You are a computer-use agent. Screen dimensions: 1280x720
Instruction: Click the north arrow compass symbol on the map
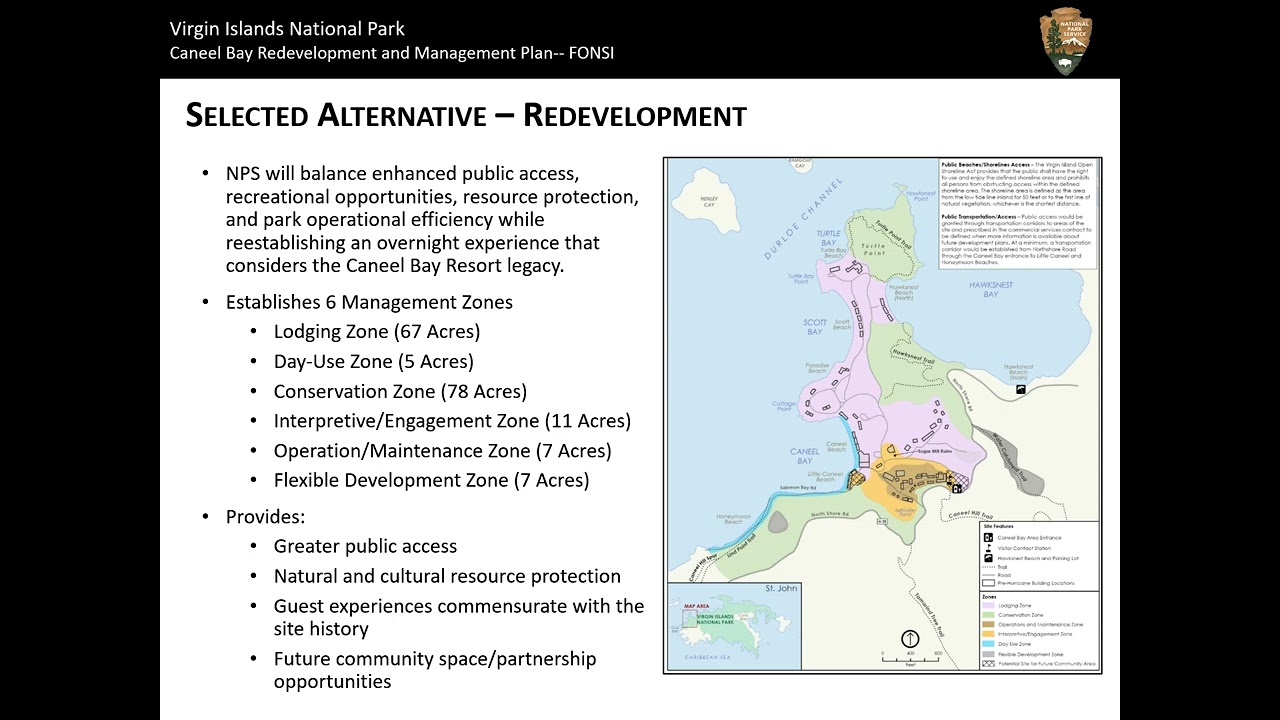coord(910,639)
